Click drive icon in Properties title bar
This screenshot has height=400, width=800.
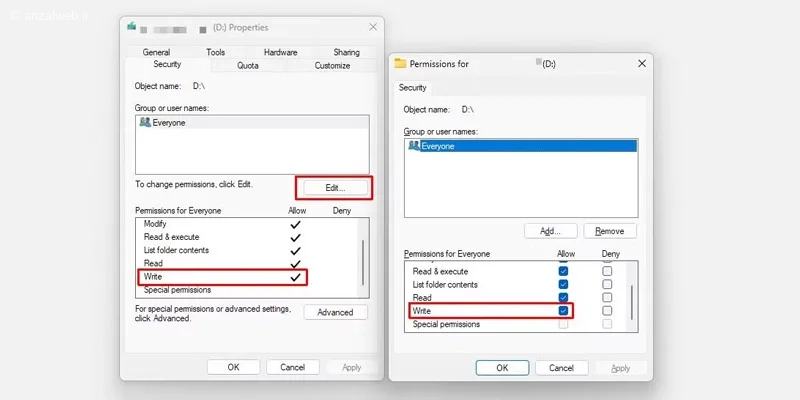click(132, 26)
